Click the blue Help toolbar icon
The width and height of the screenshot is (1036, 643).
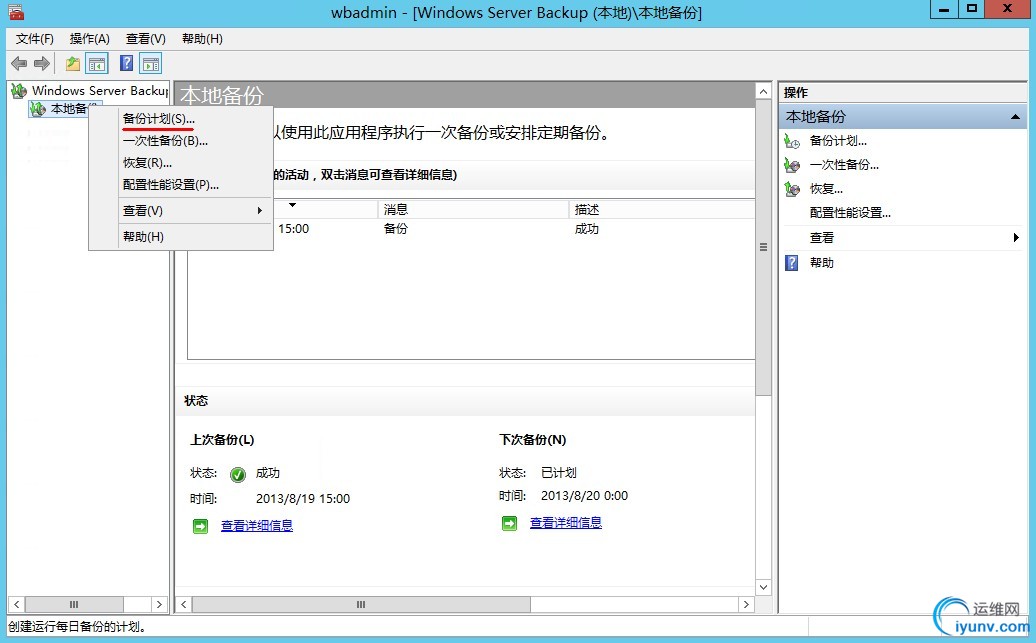coord(126,63)
